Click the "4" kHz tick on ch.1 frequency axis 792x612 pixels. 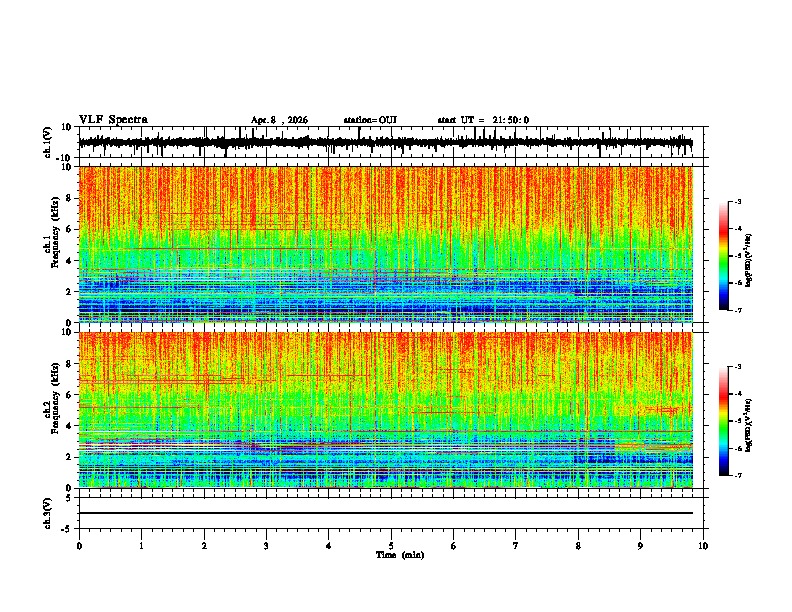pyautogui.click(x=69, y=261)
